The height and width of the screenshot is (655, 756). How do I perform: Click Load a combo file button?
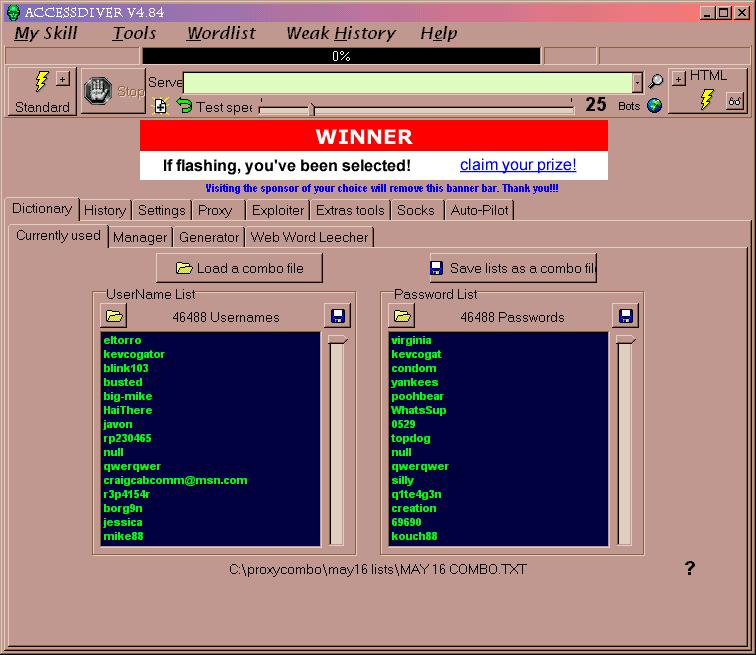[240, 268]
